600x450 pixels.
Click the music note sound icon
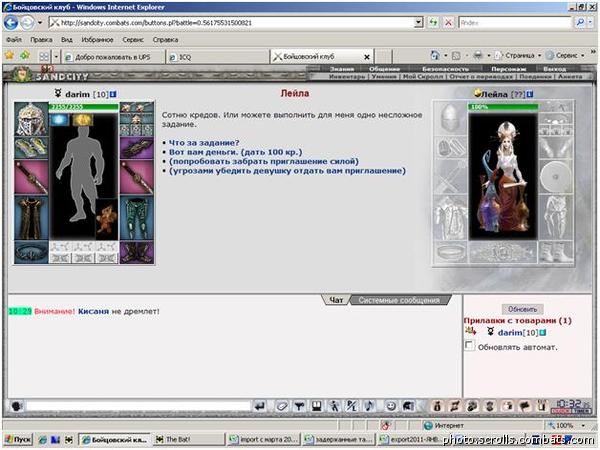tap(370, 406)
